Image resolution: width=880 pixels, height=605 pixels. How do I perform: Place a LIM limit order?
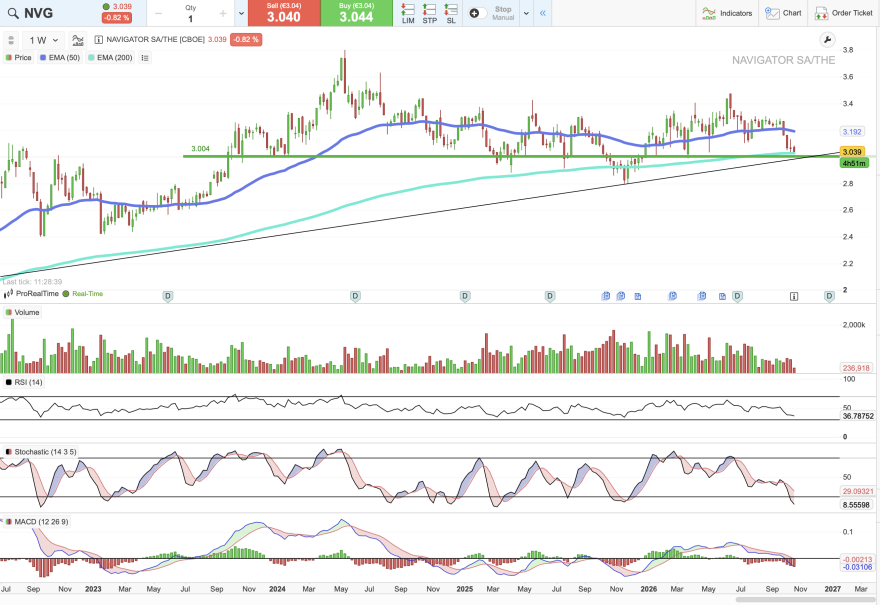(408, 13)
